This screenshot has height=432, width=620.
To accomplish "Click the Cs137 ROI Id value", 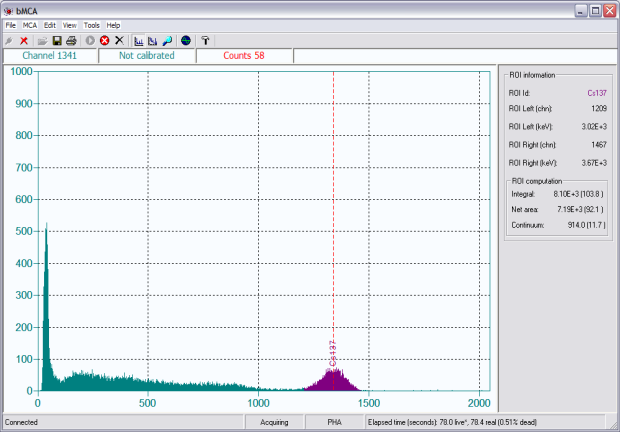I will (597, 93).
